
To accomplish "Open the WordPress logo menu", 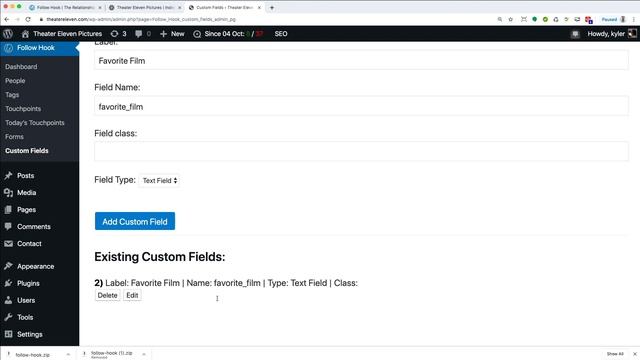I will click(8, 34).
